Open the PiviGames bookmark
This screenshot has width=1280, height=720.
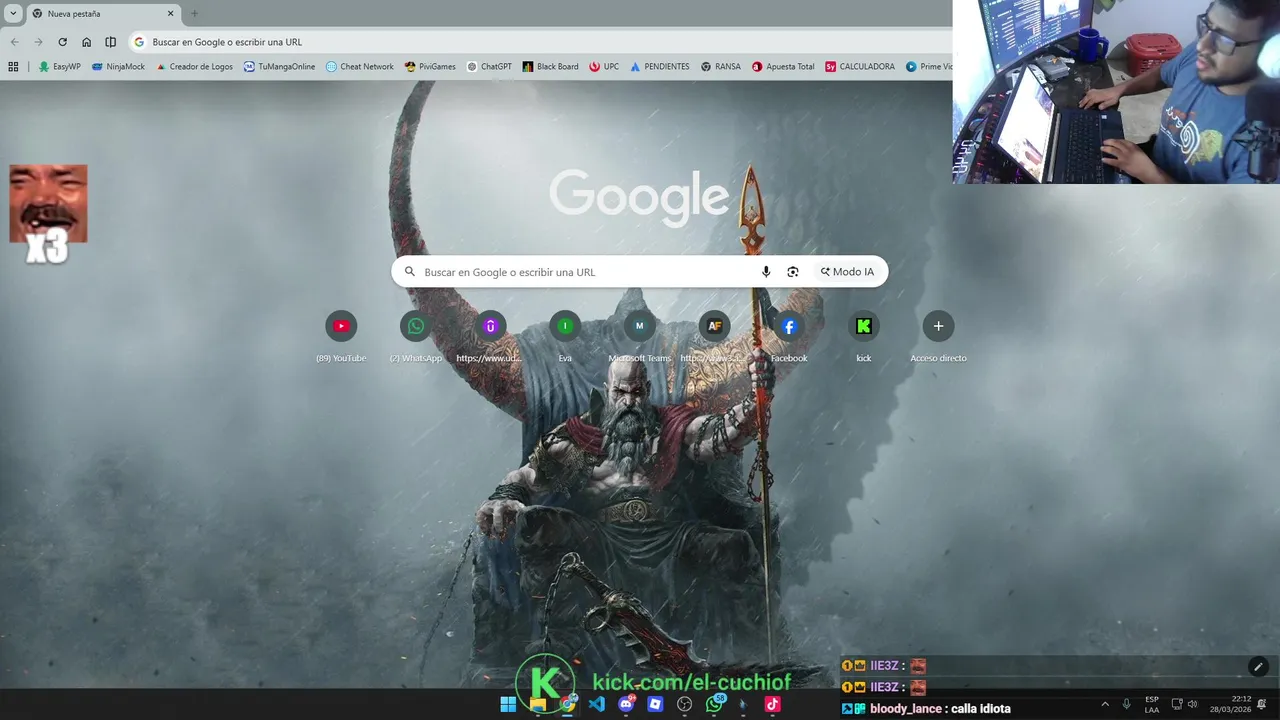(x=430, y=67)
